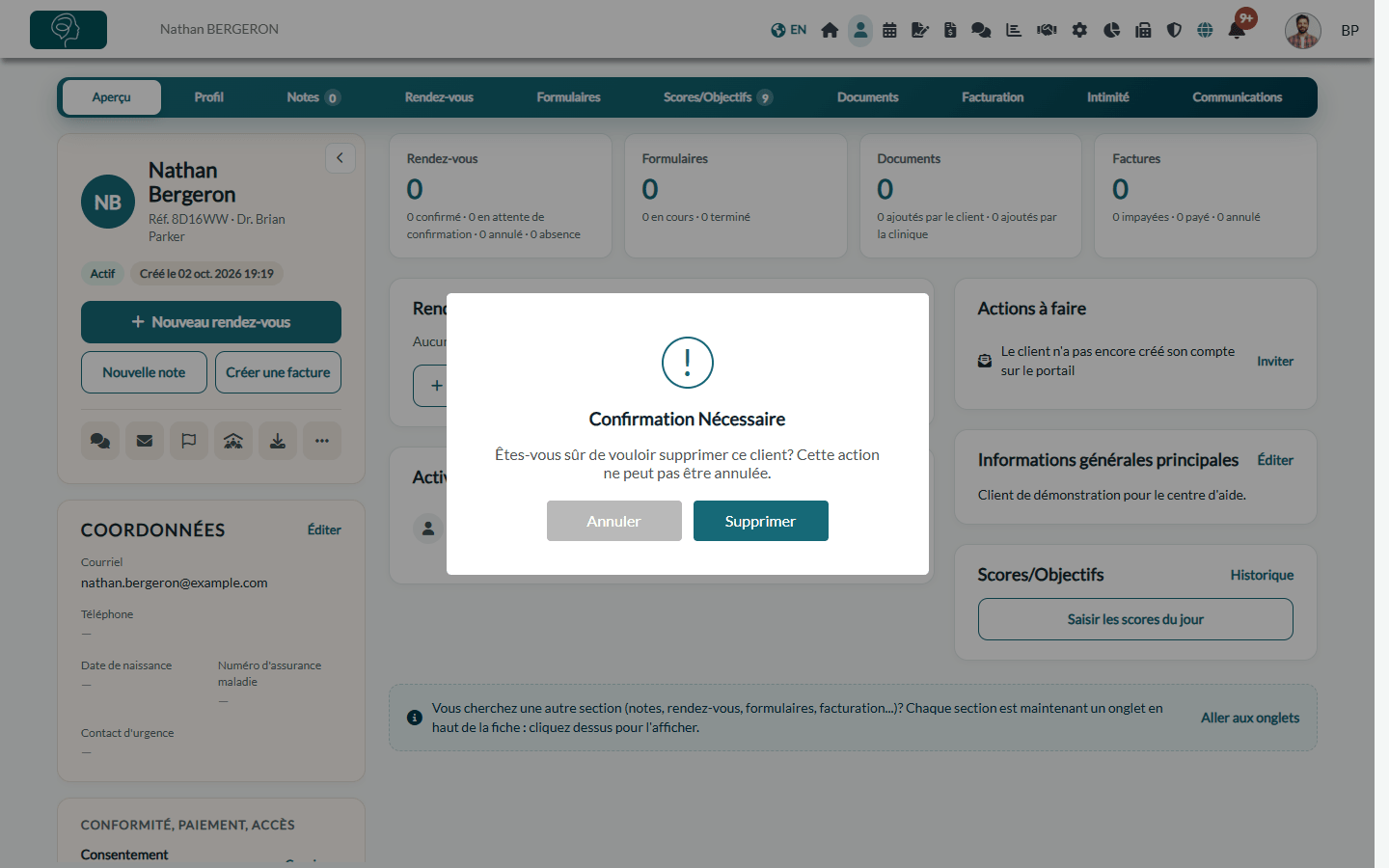This screenshot has height=868, width=1389.
Task: Open the Notes tab
Action: coord(313,97)
